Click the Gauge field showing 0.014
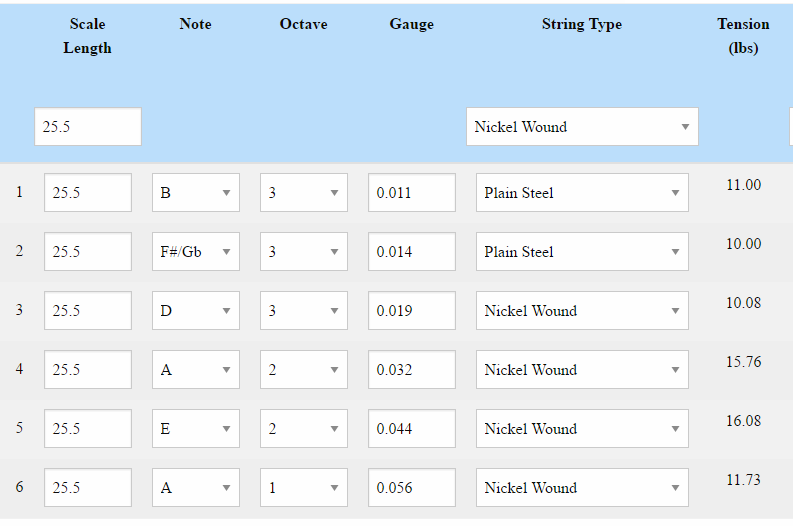The image size is (793, 526). (411, 252)
